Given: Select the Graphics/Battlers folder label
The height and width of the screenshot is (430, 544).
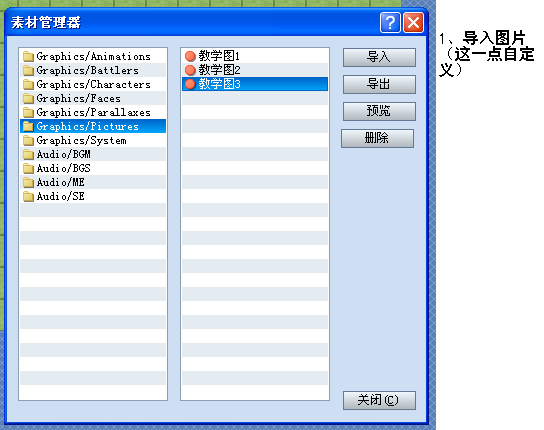Looking at the screenshot, I should point(87,70).
